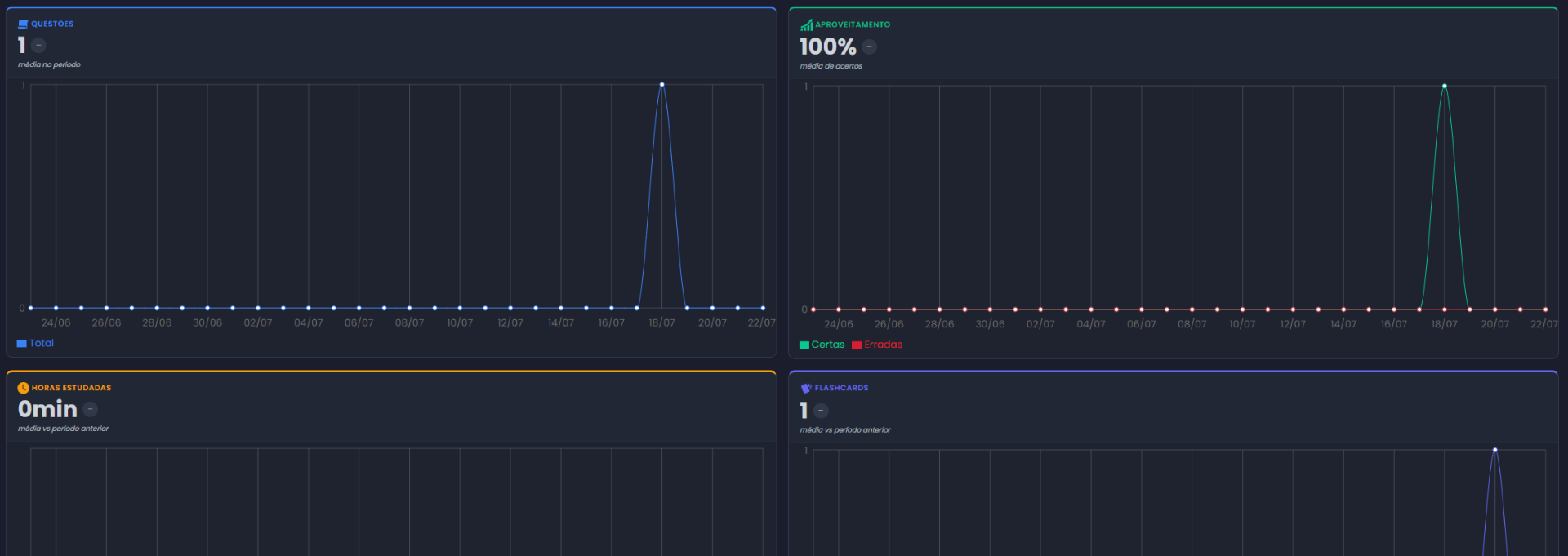Viewport: 1568px width, 556px height.
Task: Toggle the Certas series legend entry
Action: tap(822, 345)
